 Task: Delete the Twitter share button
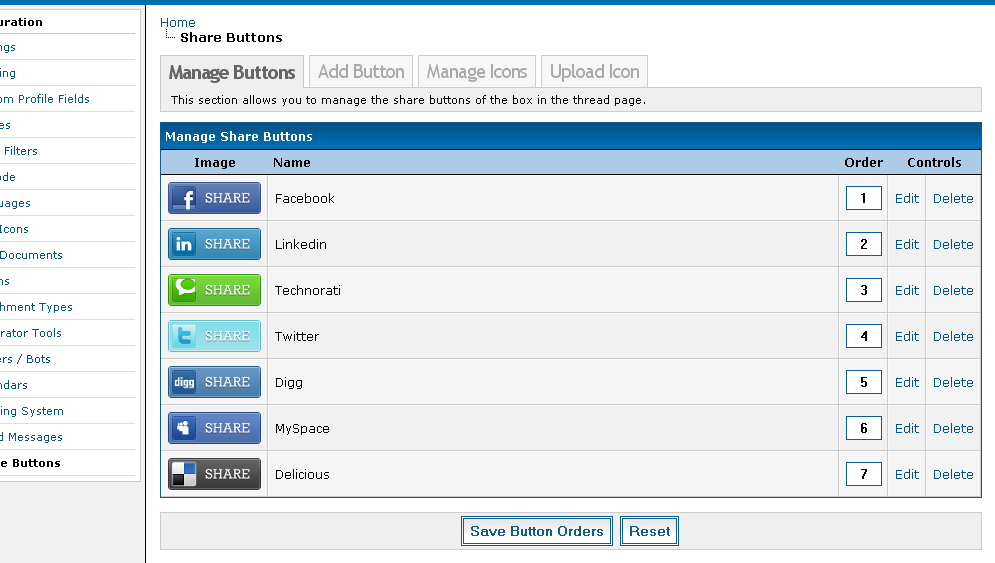pos(952,336)
